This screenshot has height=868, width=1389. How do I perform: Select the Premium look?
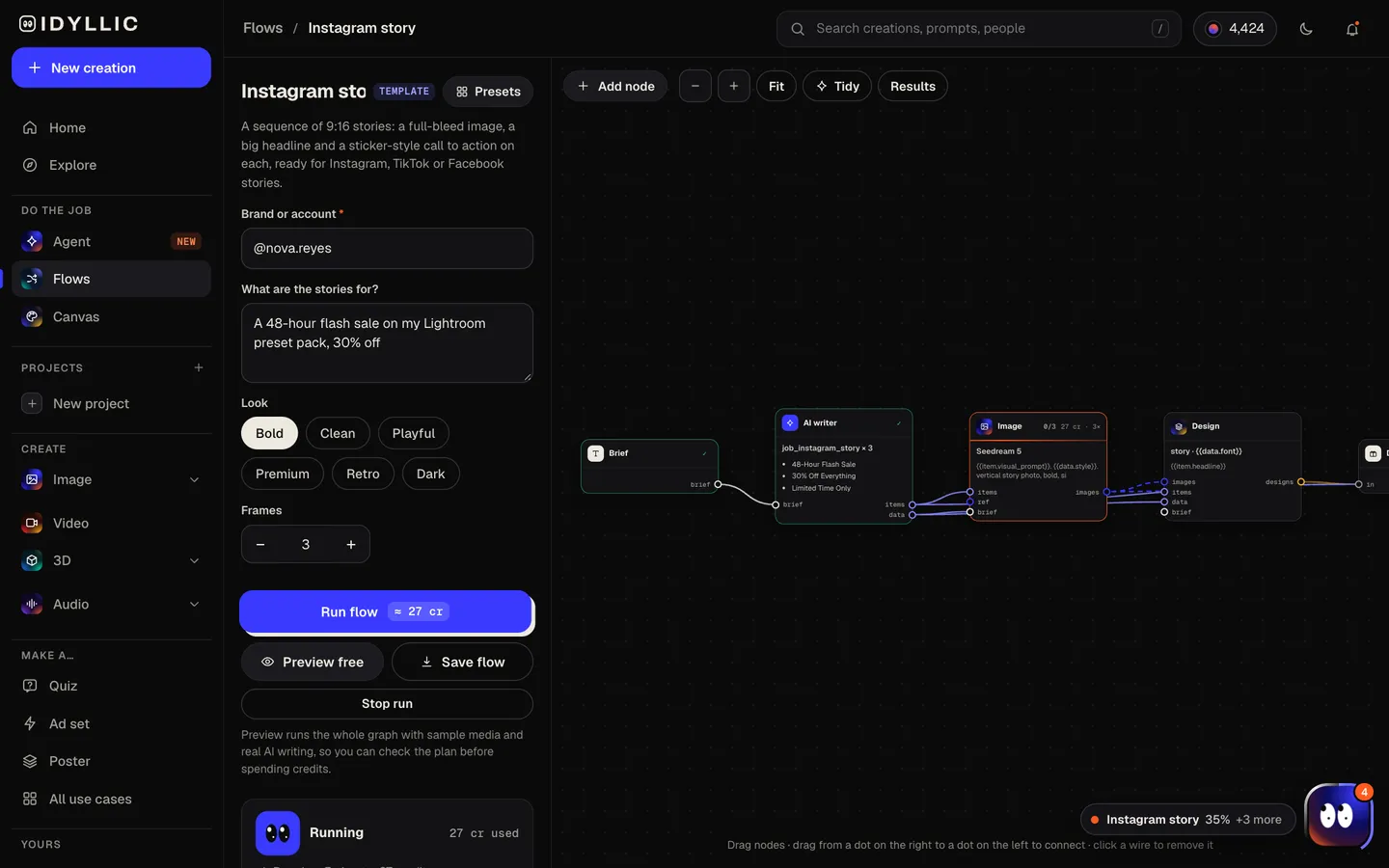[x=283, y=474]
